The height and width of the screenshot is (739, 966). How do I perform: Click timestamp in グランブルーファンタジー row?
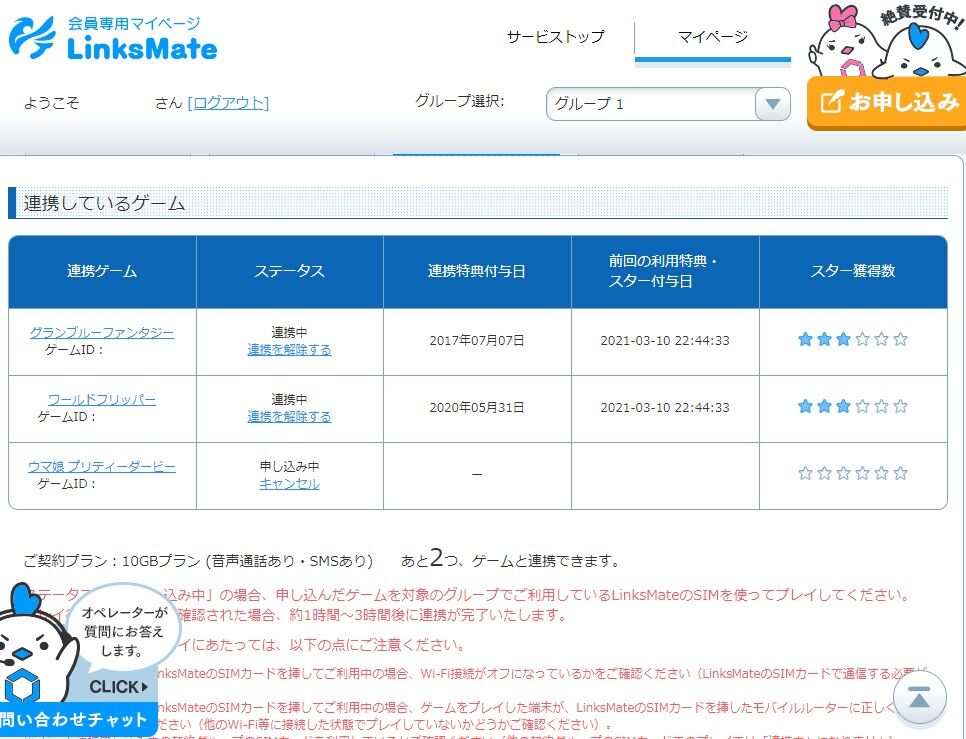665,341
